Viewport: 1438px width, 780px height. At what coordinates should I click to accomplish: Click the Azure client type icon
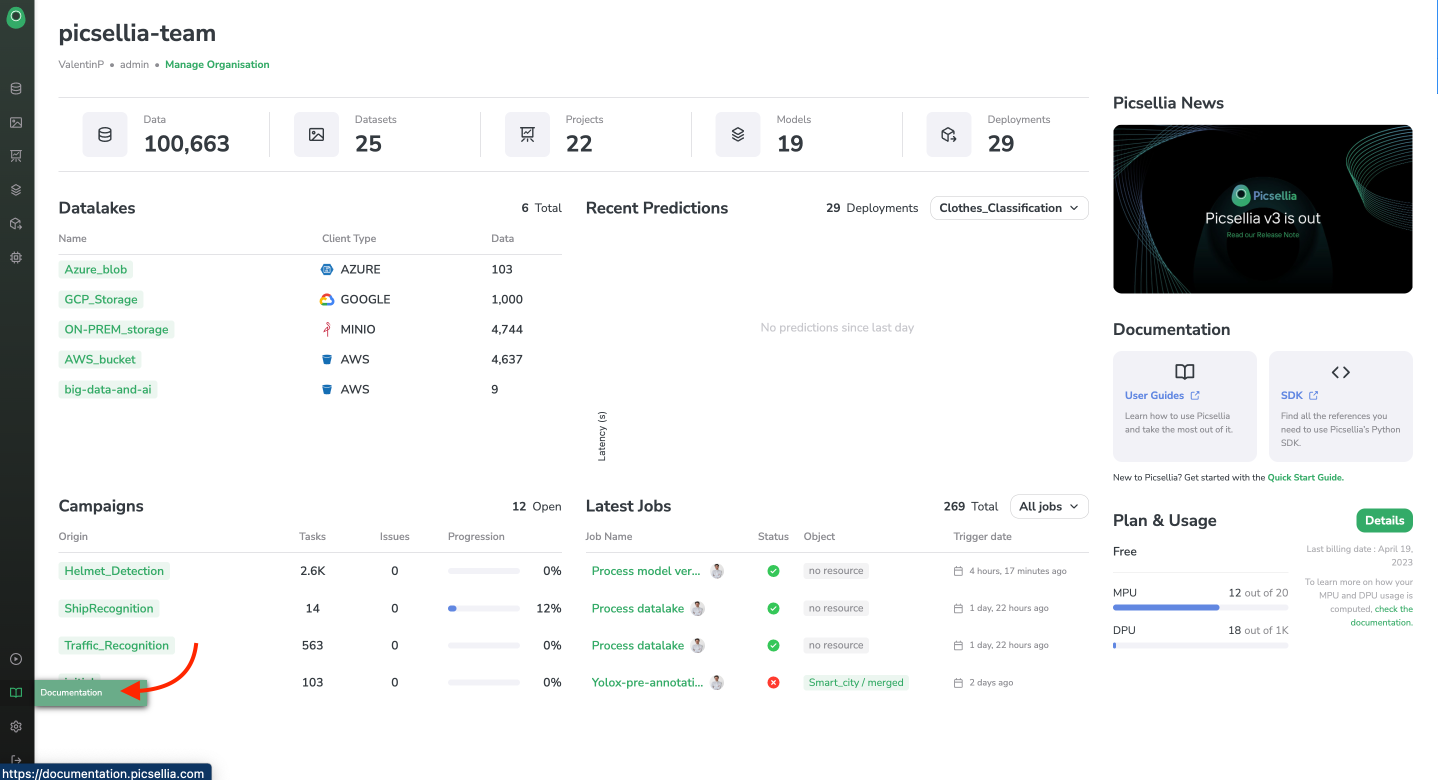point(327,269)
